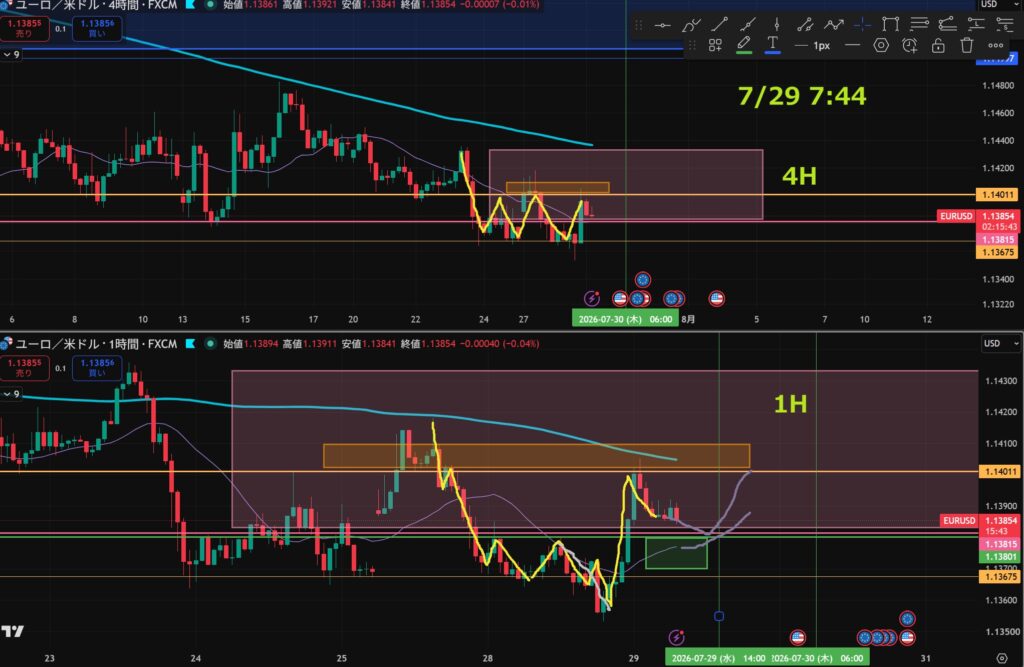
Task: Click the ユーロ/米ドル・4時間 symbol title
Action: click(x=95, y=5)
